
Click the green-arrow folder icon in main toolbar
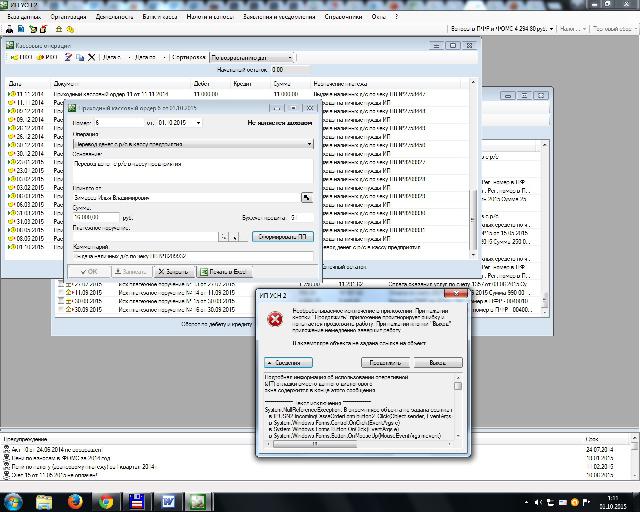tap(33, 29)
